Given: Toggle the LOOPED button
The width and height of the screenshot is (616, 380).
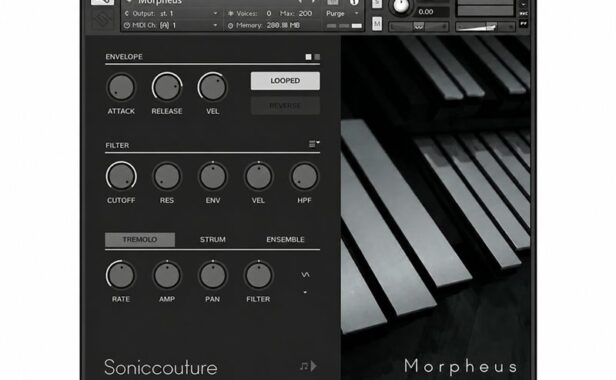Looking at the screenshot, I should click(x=285, y=81).
